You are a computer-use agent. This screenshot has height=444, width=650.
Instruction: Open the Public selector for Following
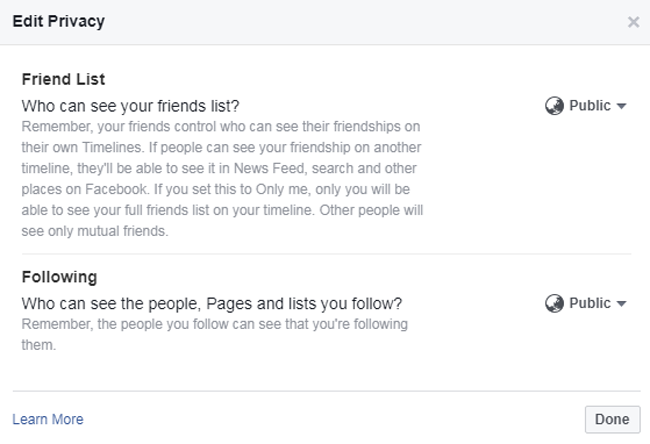click(x=585, y=303)
